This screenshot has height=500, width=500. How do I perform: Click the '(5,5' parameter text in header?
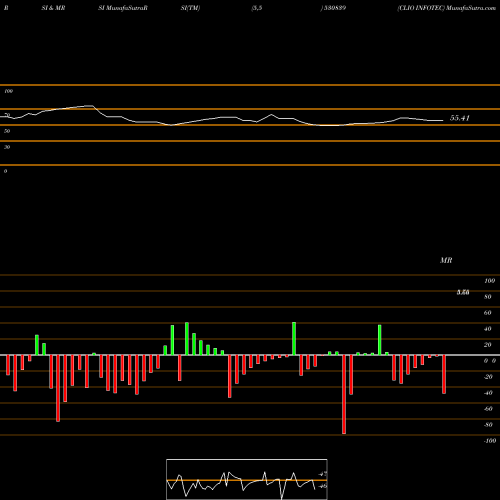point(257,8)
